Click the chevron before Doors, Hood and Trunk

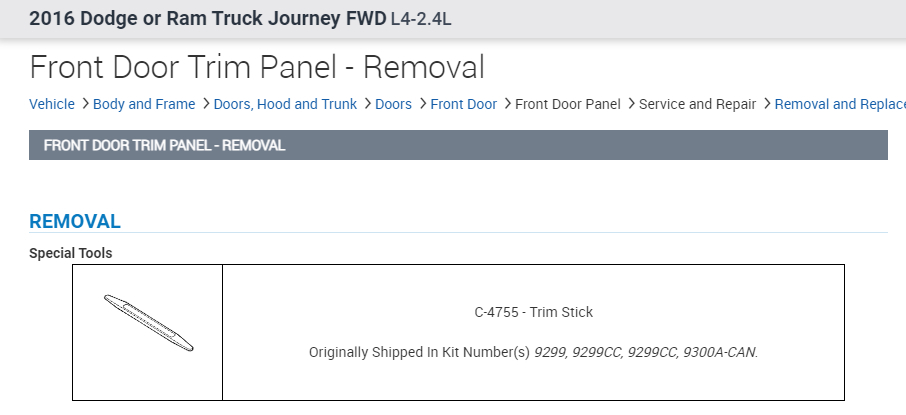[204, 104]
